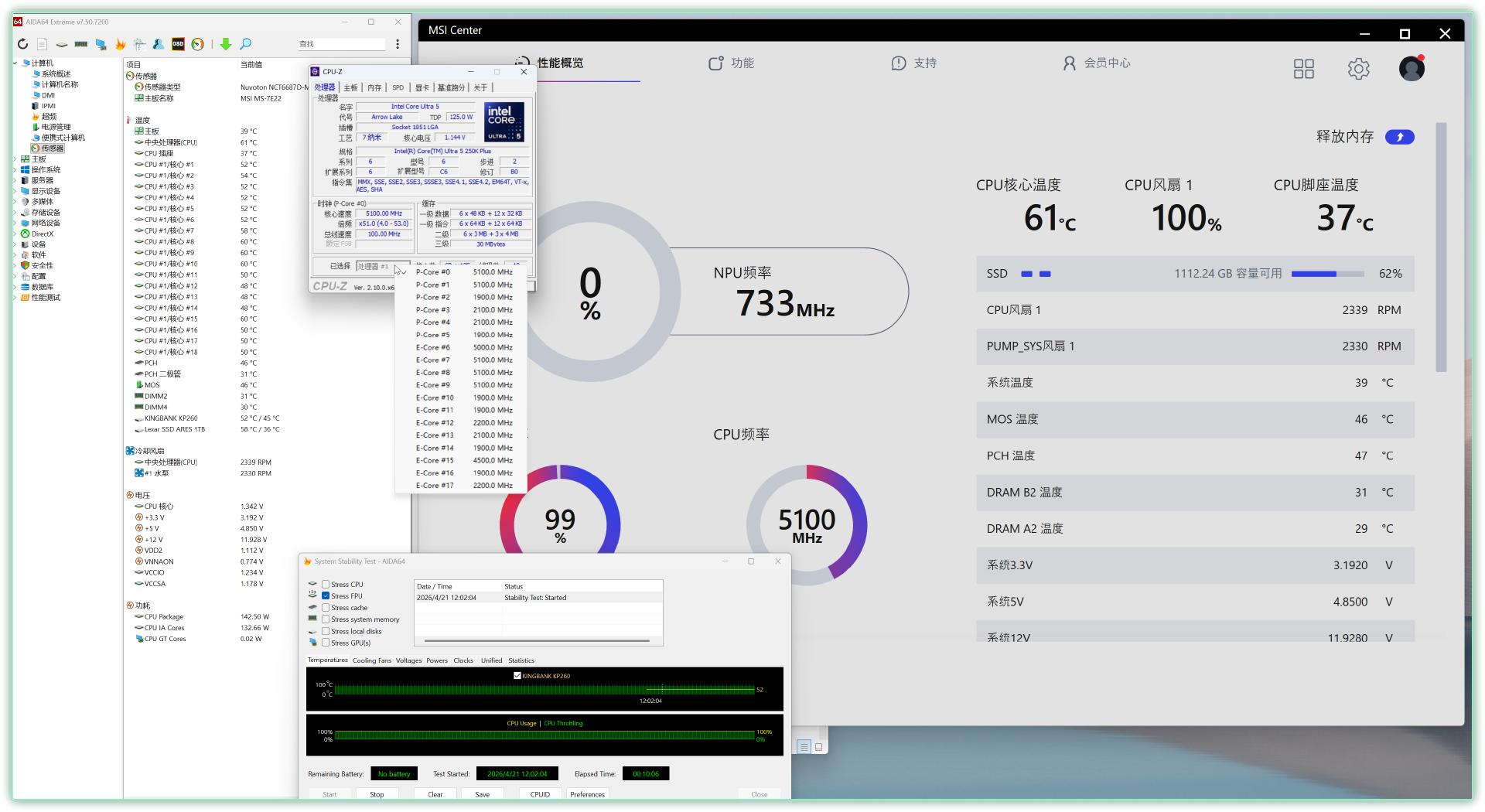Screen dimensions: 1485x812
Task: Enable the Stress cache checkbox
Action: [326, 608]
